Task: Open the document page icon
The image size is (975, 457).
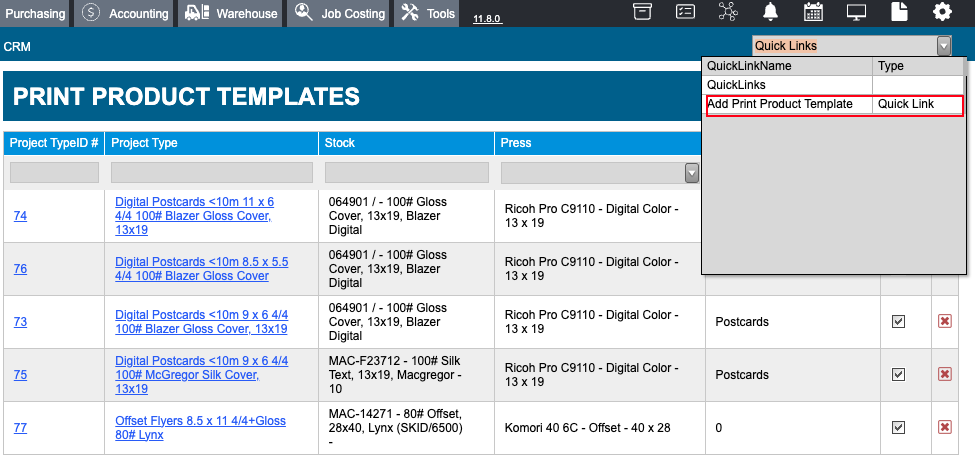Action: [899, 12]
